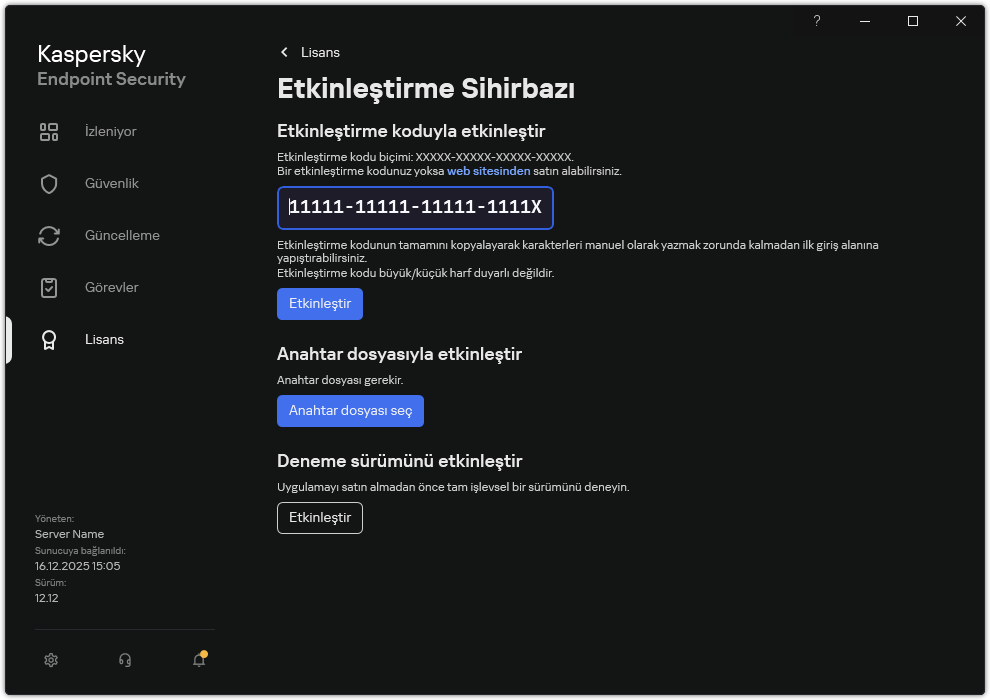Image resolution: width=990 pixels, height=700 pixels.
Task: Click Anahtar dosyası seç button
Action: pyautogui.click(x=350, y=411)
